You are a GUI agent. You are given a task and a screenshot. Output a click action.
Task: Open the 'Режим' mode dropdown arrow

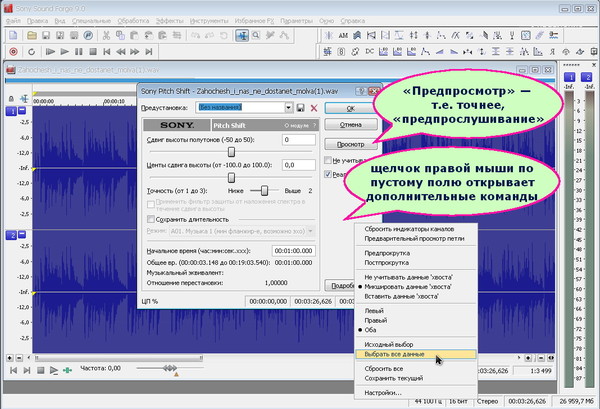[311, 231]
